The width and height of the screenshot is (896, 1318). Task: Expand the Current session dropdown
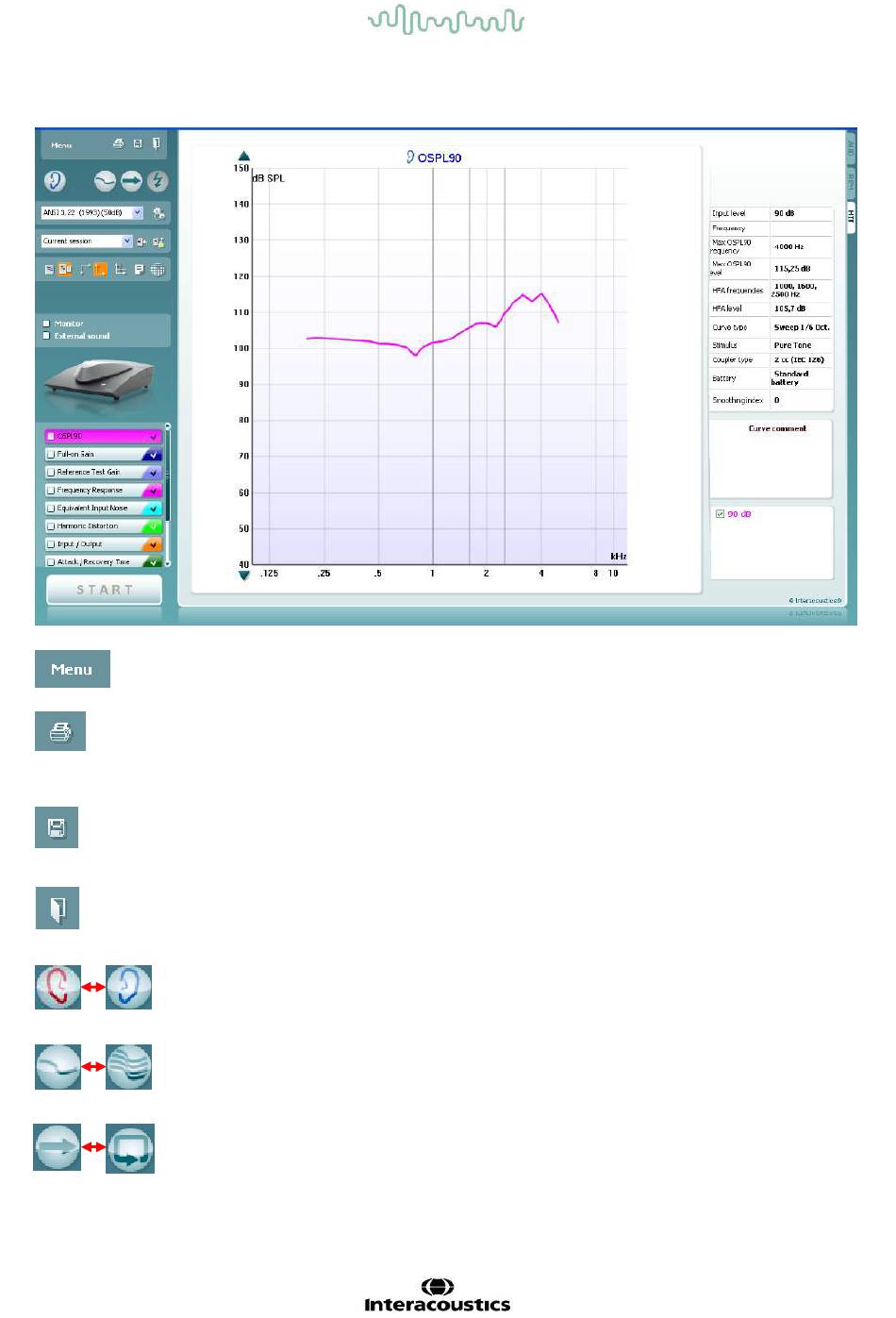tap(127, 242)
